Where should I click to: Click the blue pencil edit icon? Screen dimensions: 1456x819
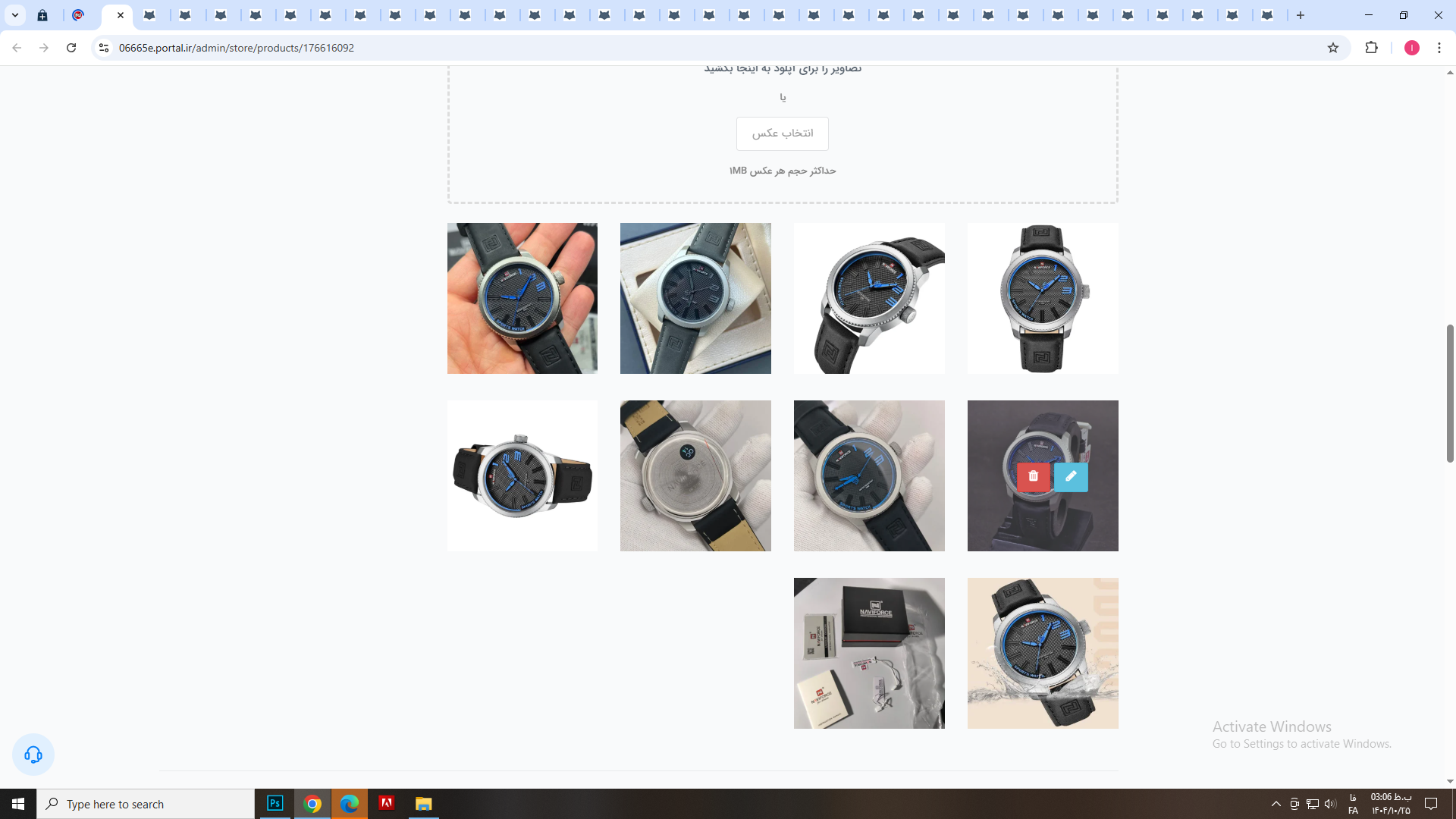click(x=1071, y=476)
